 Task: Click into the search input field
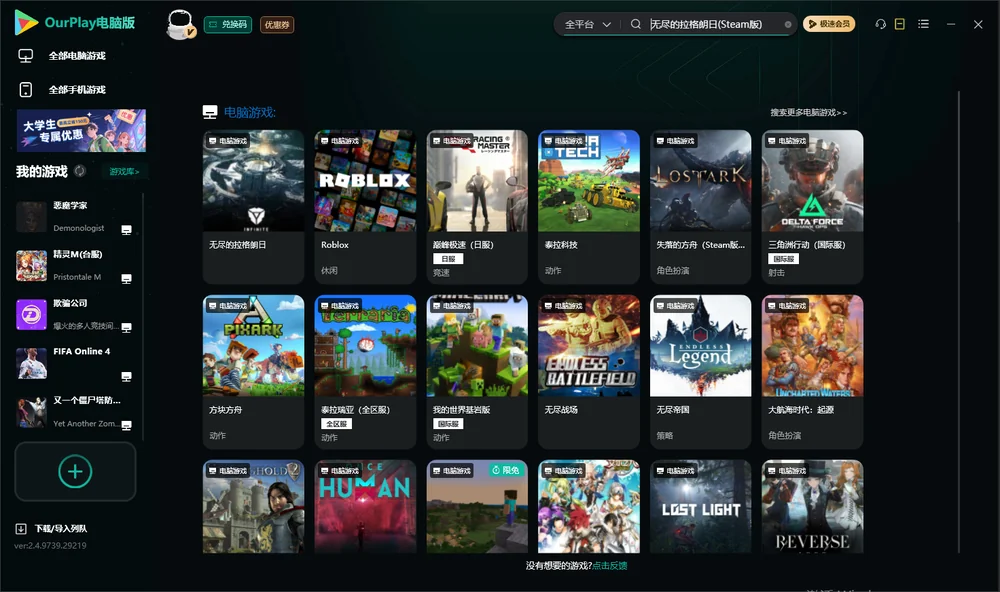(x=713, y=24)
